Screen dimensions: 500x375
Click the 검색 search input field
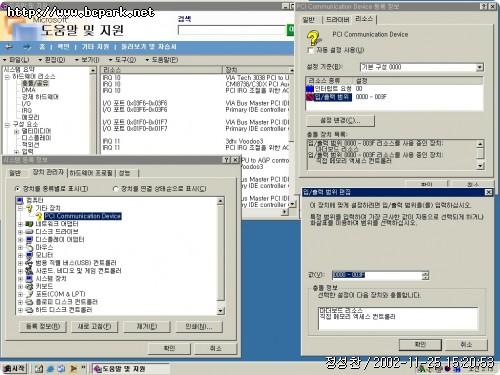(x=232, y=30)
